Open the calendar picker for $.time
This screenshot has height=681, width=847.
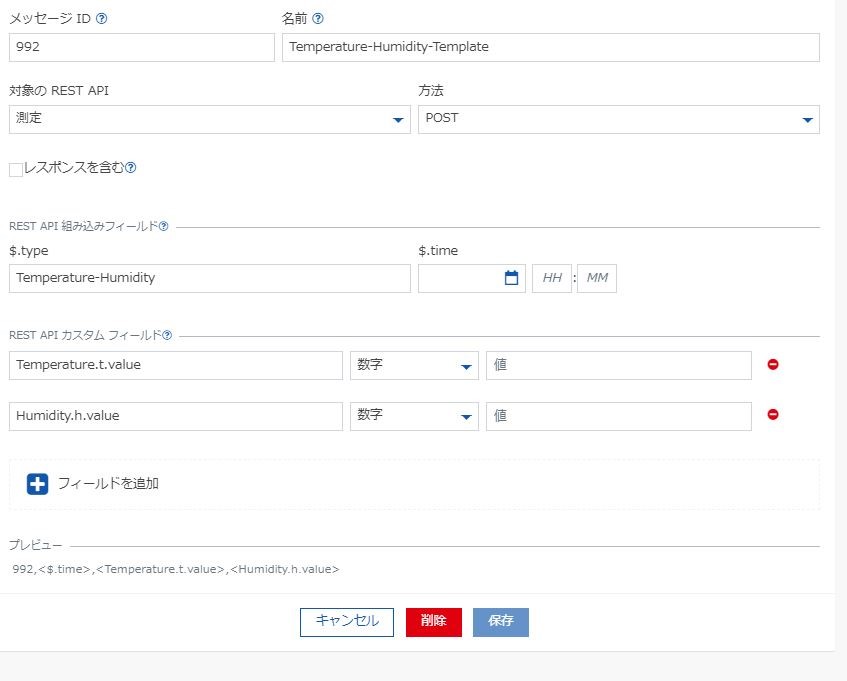(511, 278)
